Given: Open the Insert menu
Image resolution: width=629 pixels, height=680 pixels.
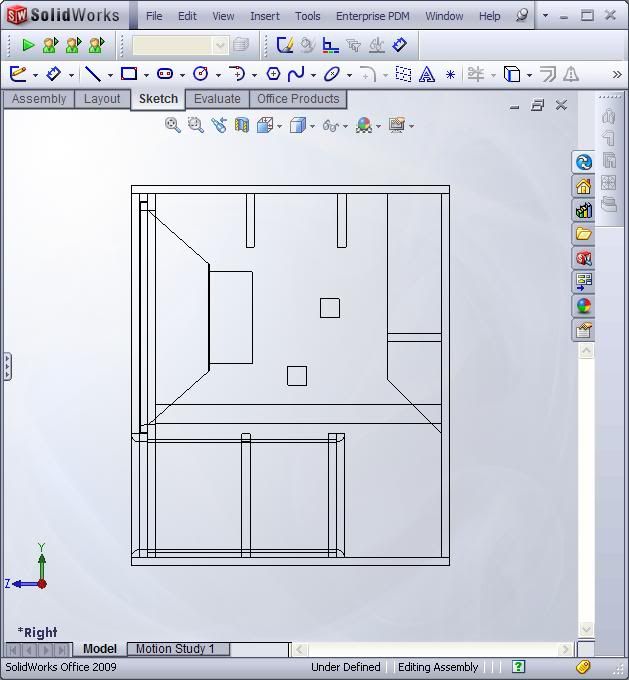Looking at the screenshot, I should [x=265, y=16].
